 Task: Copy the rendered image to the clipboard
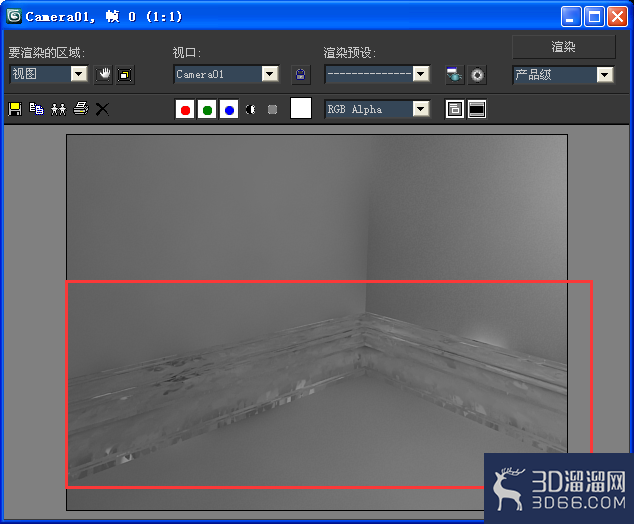pos(36,109)
